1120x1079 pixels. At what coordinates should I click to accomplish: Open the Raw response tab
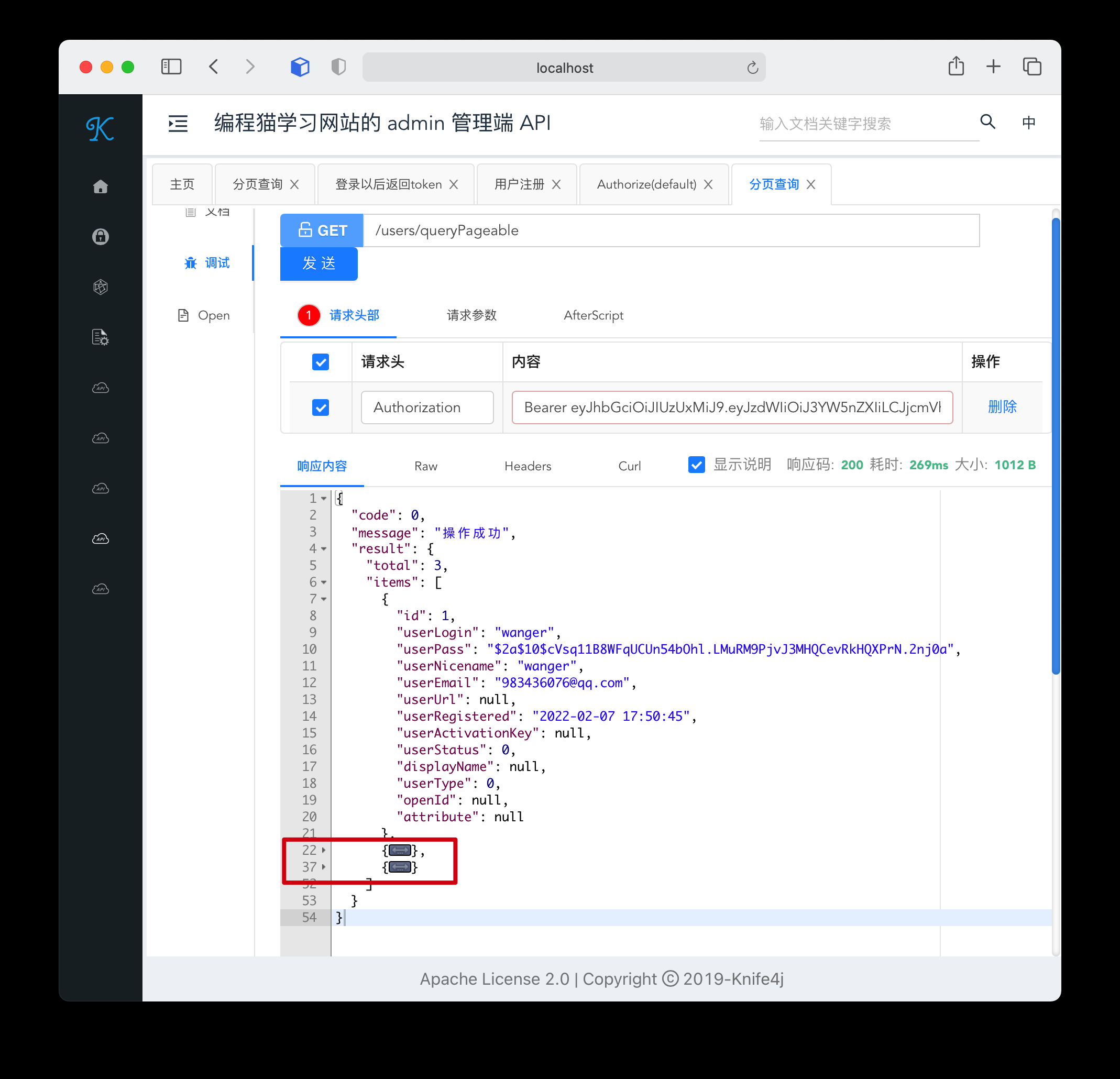click(x=426, y=466)
